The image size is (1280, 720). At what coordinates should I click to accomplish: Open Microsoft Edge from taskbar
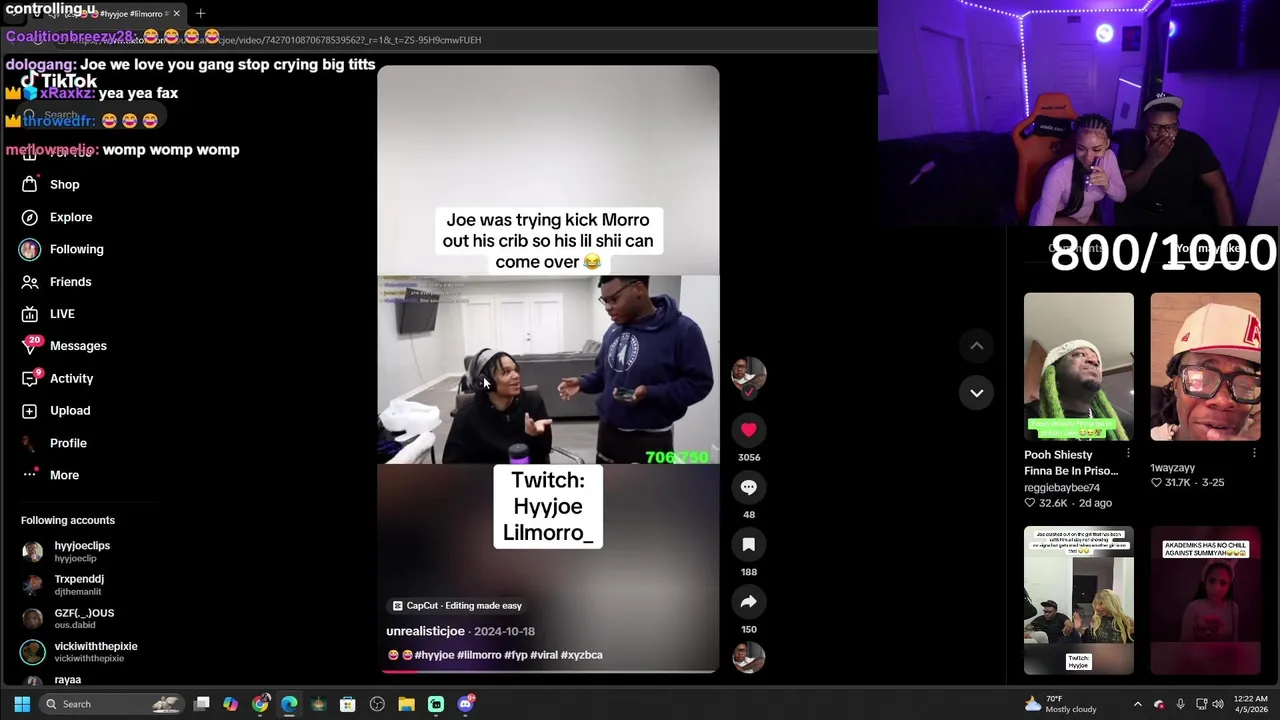tap(289, 704)
